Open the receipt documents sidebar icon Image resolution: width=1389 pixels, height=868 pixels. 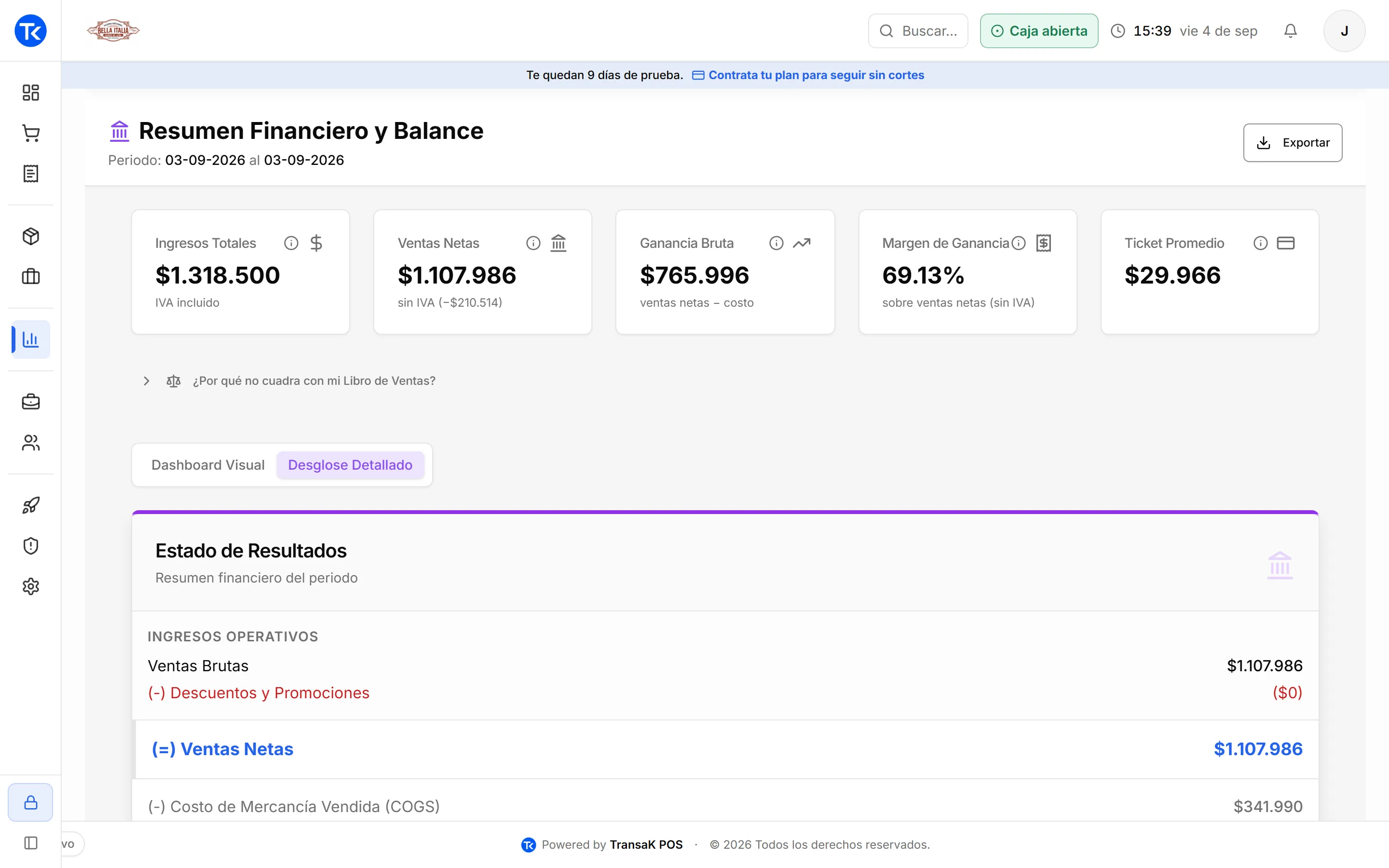pos(30,174)
